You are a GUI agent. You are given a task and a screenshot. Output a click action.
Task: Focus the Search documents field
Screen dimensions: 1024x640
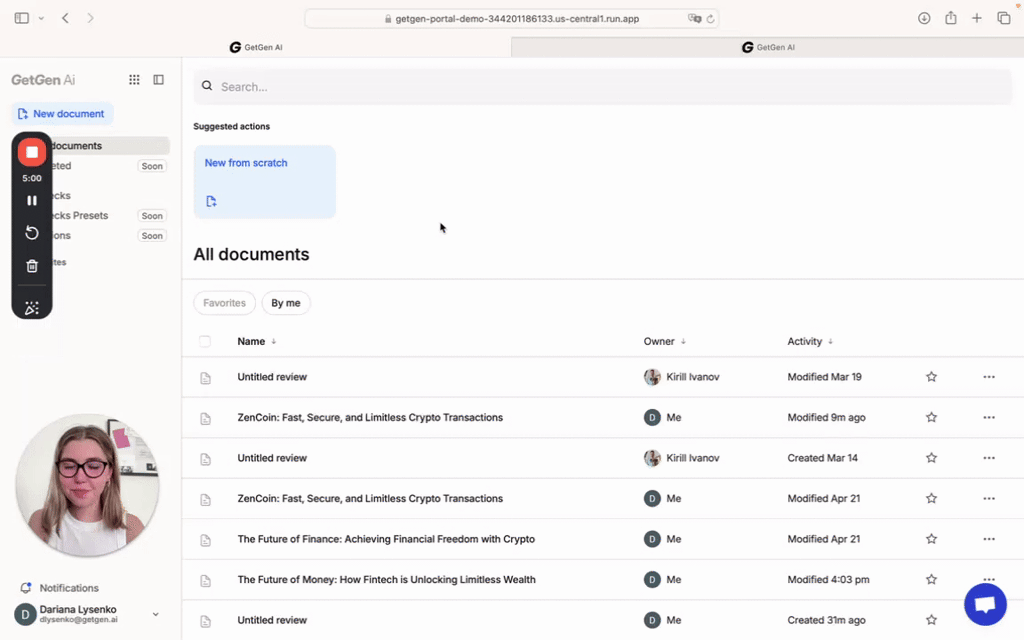602,87
